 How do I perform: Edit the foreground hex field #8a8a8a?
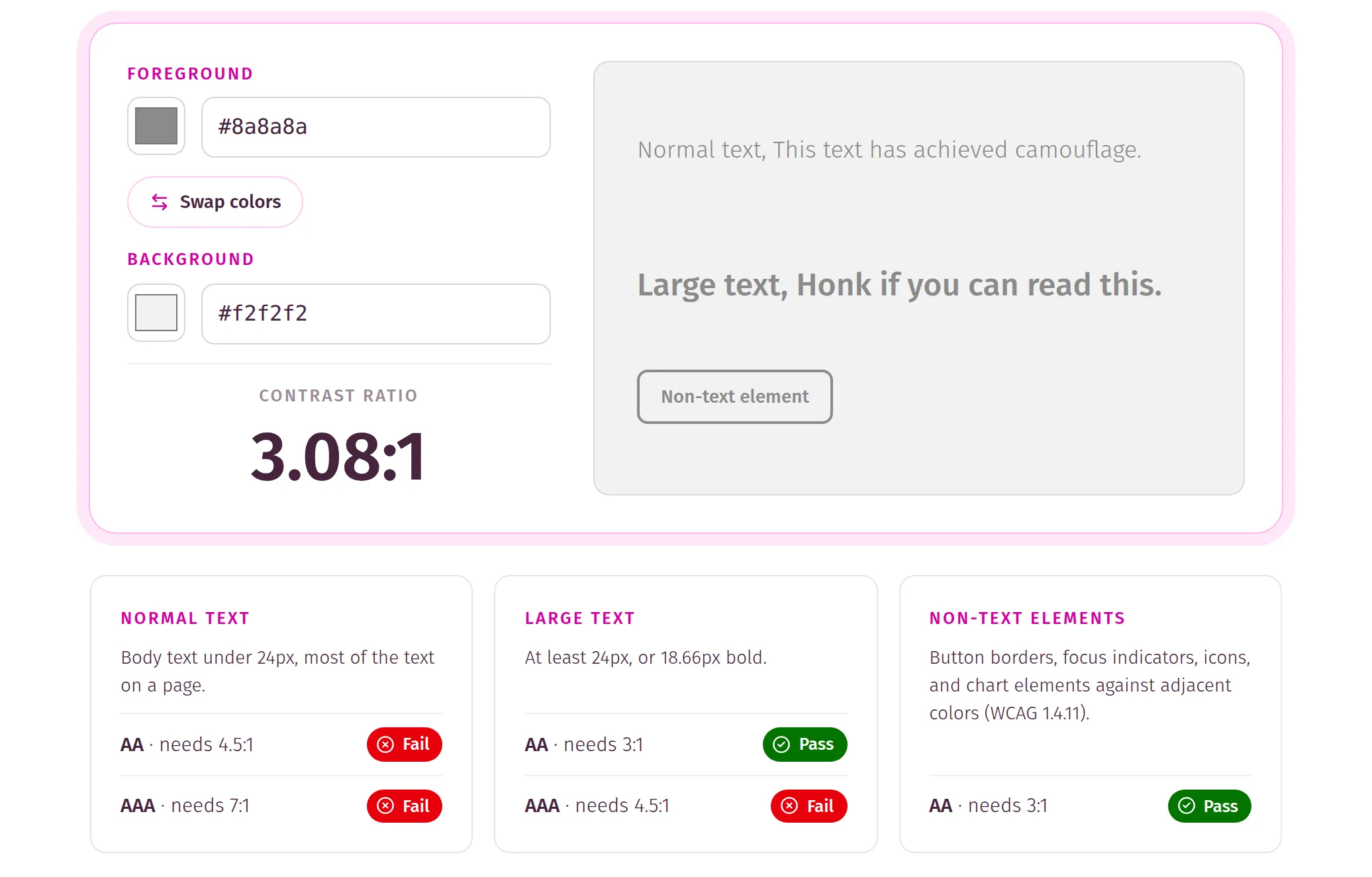pyautogui.click(x=376, y=127)
